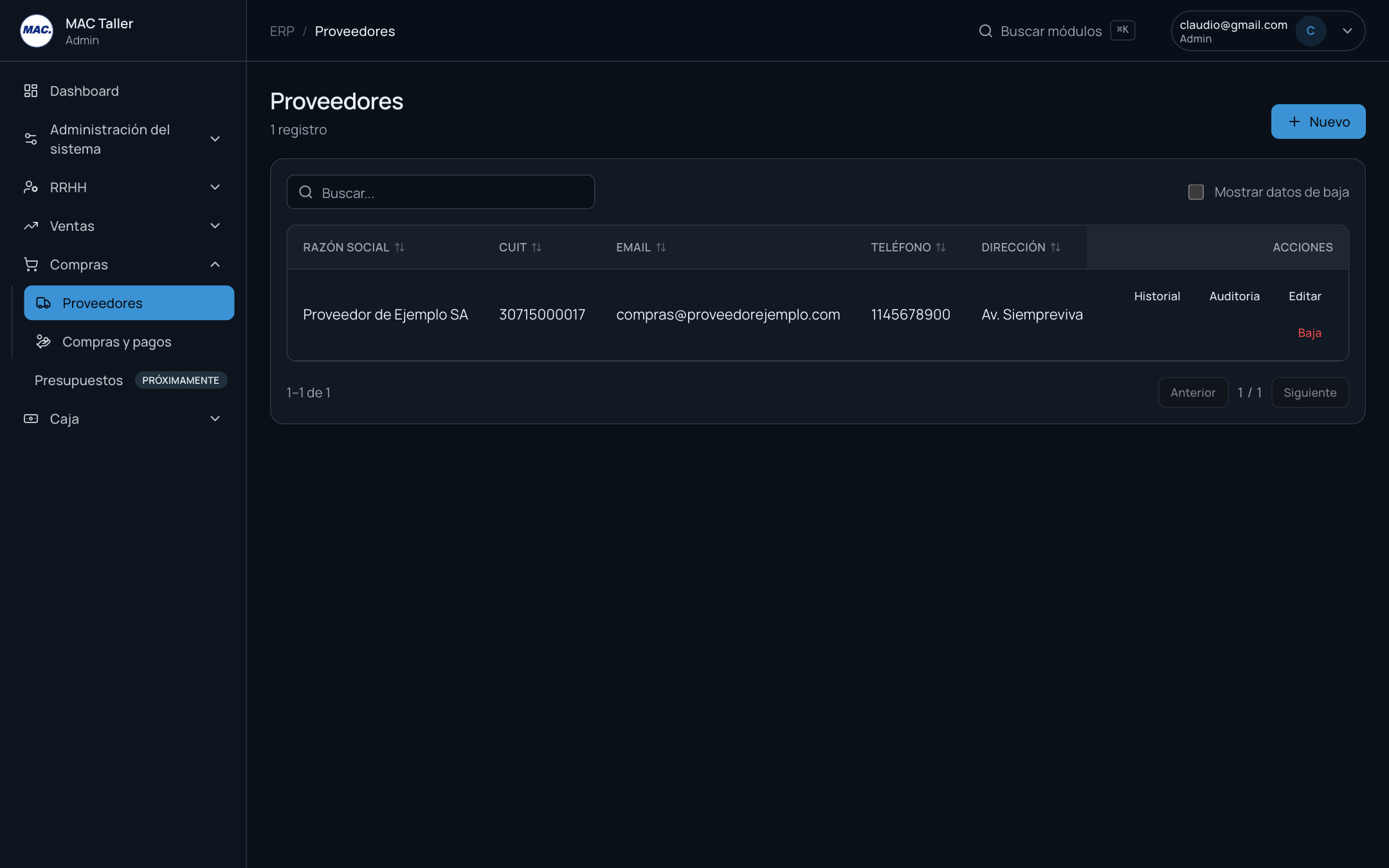Open Compras y pagos menu item
The width and height of the screenshot is (1389, 868).
(129, 341)
